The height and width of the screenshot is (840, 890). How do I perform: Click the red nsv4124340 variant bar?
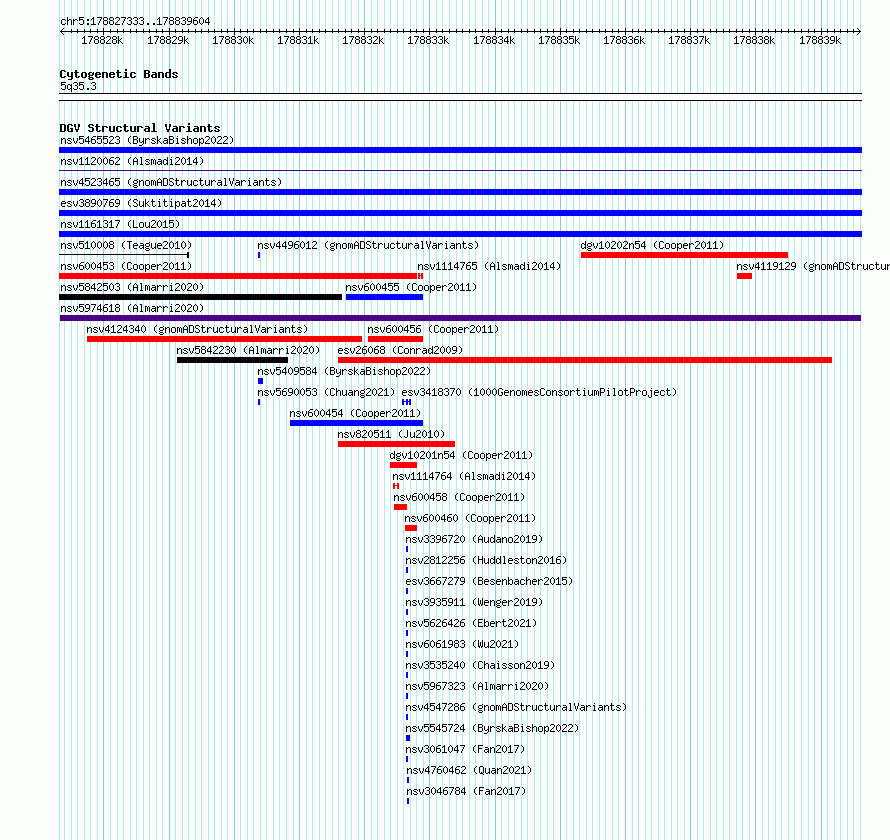[x=224, y=339]
